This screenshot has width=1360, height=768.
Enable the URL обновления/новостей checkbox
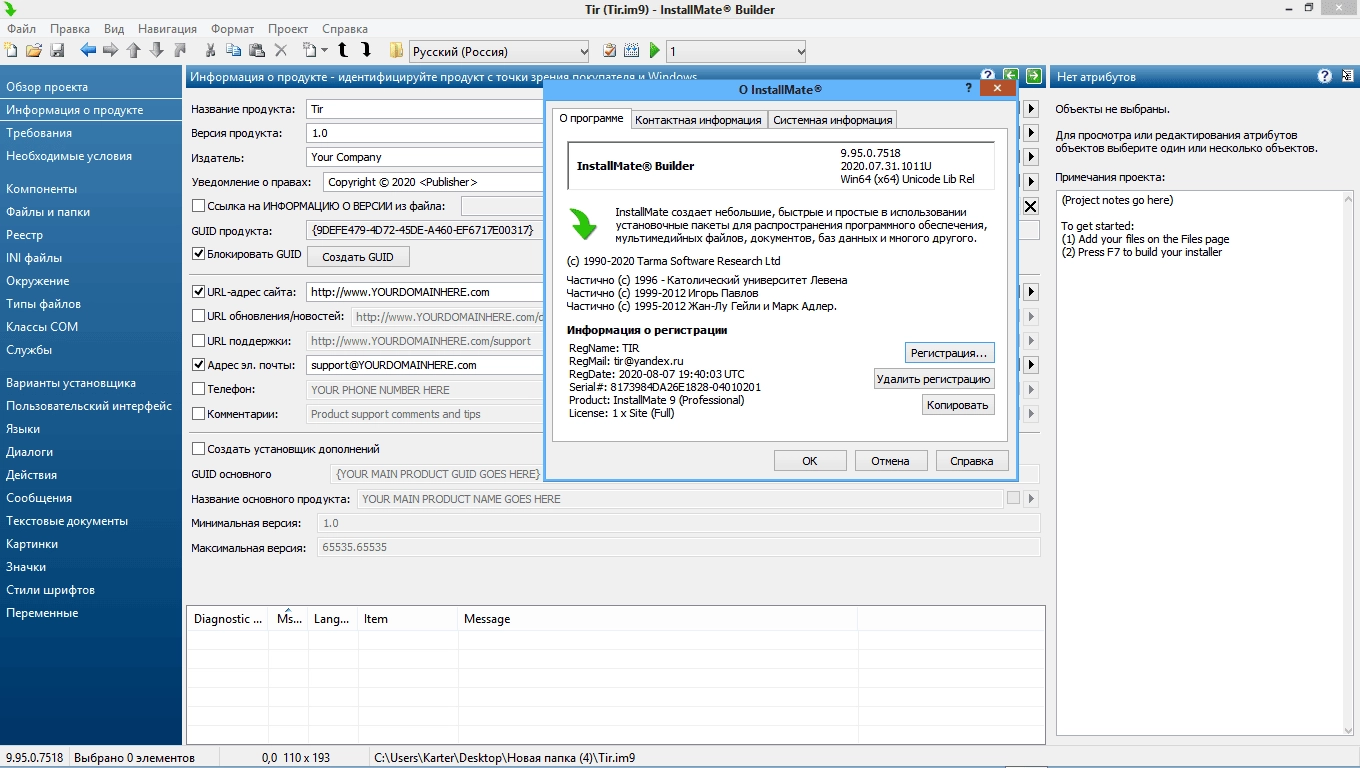tap(198, 316)
